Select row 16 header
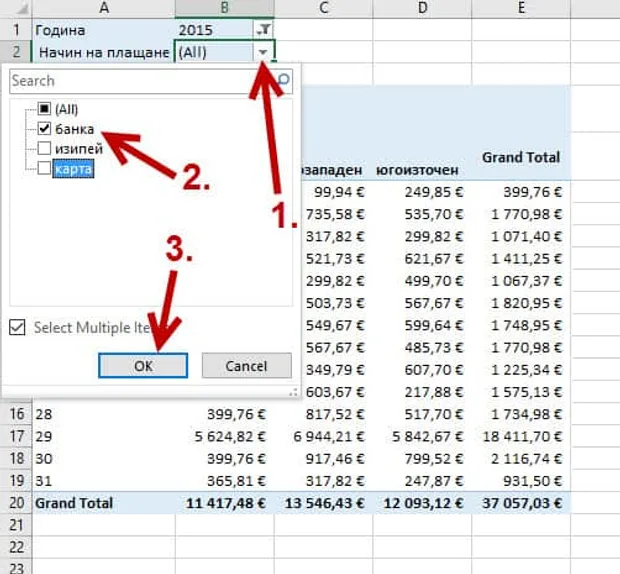The width and height of the screenshot is (620, 574). pyautogui.click(x=16, y=414)
